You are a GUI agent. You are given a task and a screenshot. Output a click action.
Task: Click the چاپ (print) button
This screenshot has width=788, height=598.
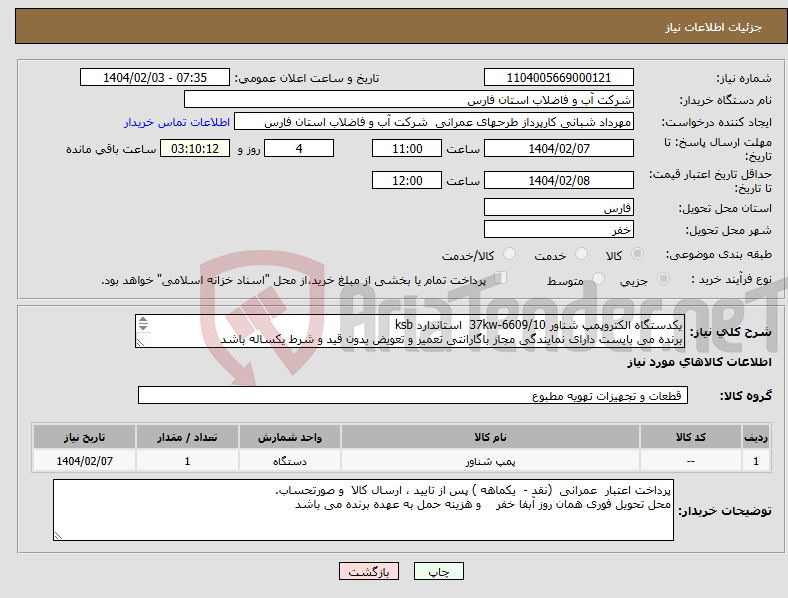(439, 571)
